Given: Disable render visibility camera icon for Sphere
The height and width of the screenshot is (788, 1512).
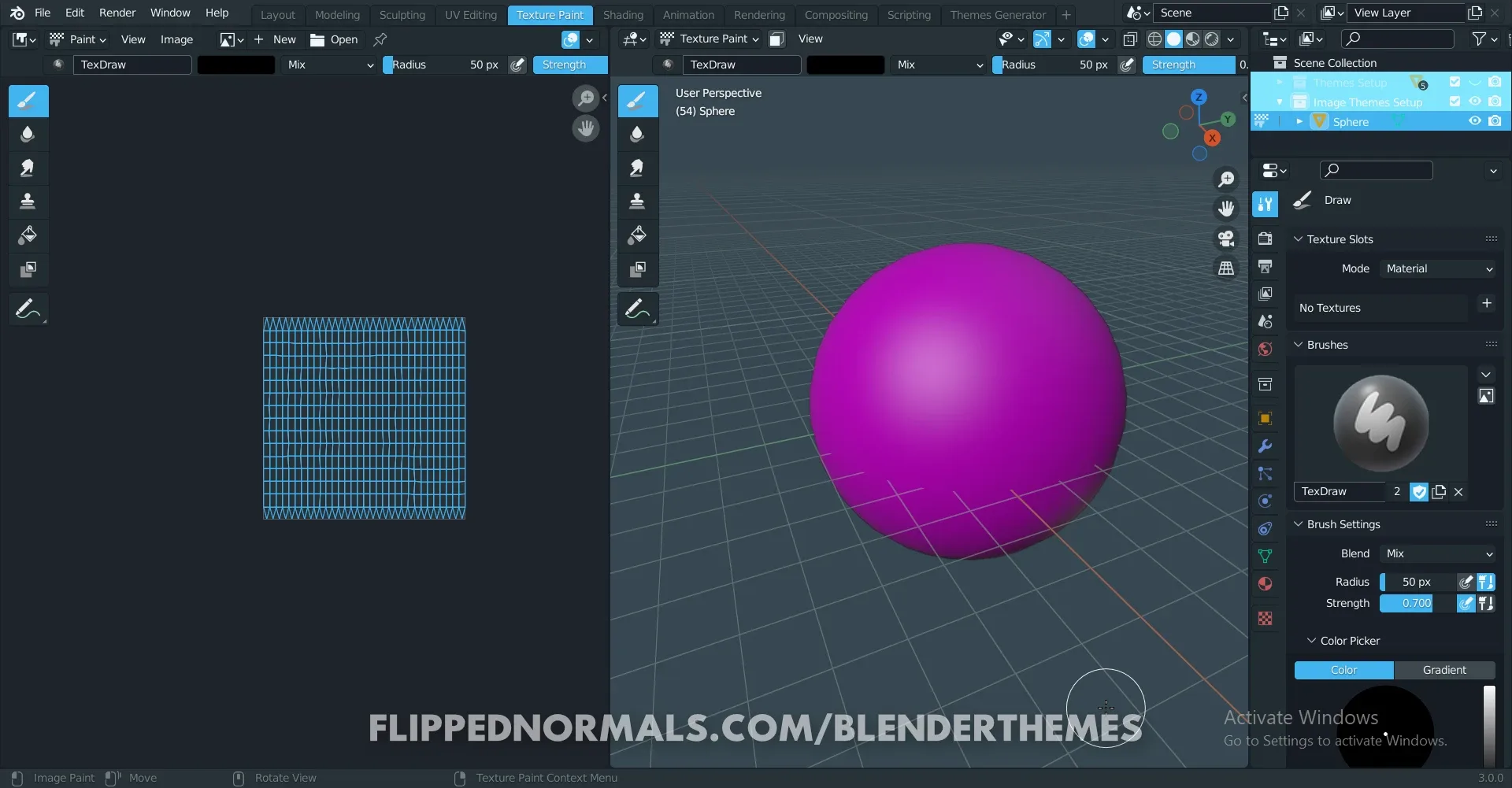Looking at the screenshot, I should point(1495,120).
